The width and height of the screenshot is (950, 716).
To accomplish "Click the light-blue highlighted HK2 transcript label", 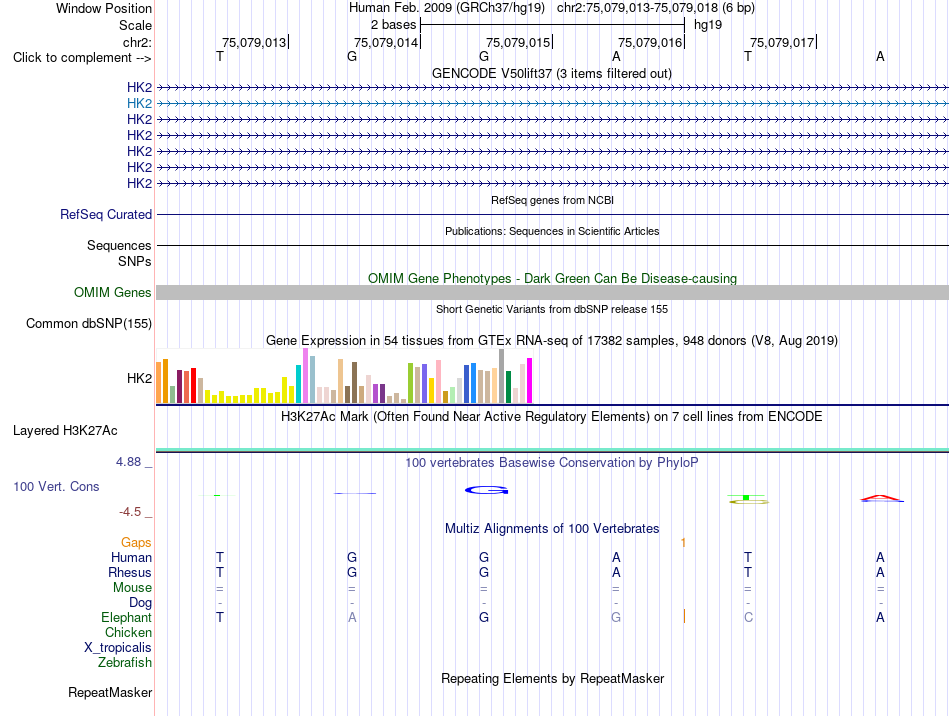I will (139, 104).
